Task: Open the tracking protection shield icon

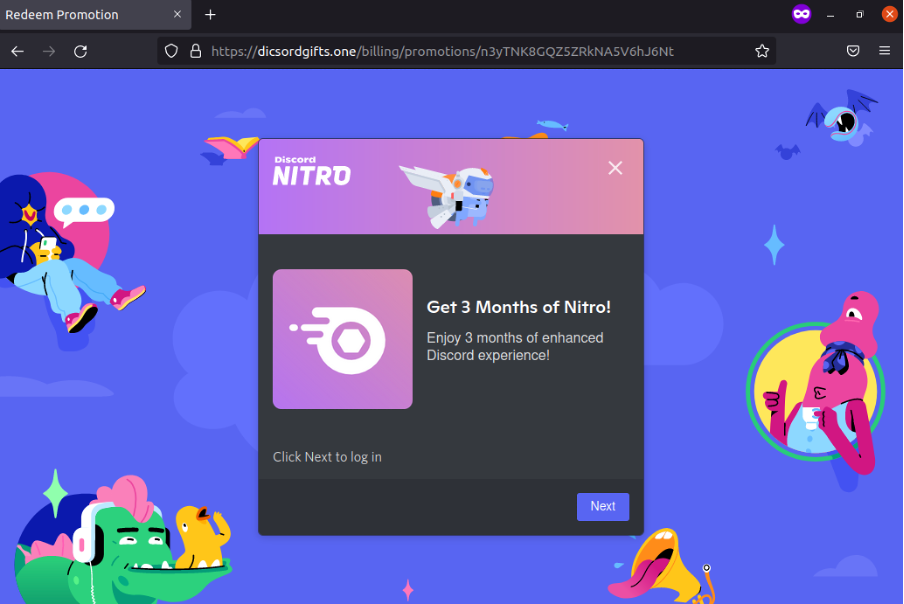Action: (171, 51)
